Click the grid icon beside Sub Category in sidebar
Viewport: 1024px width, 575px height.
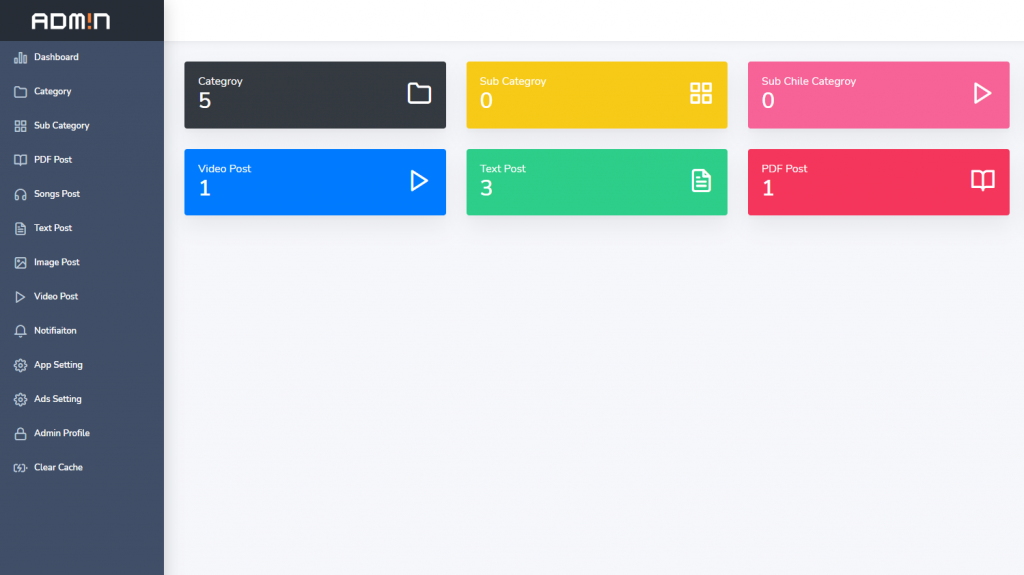pyautogui.click(x=20, y=126)
